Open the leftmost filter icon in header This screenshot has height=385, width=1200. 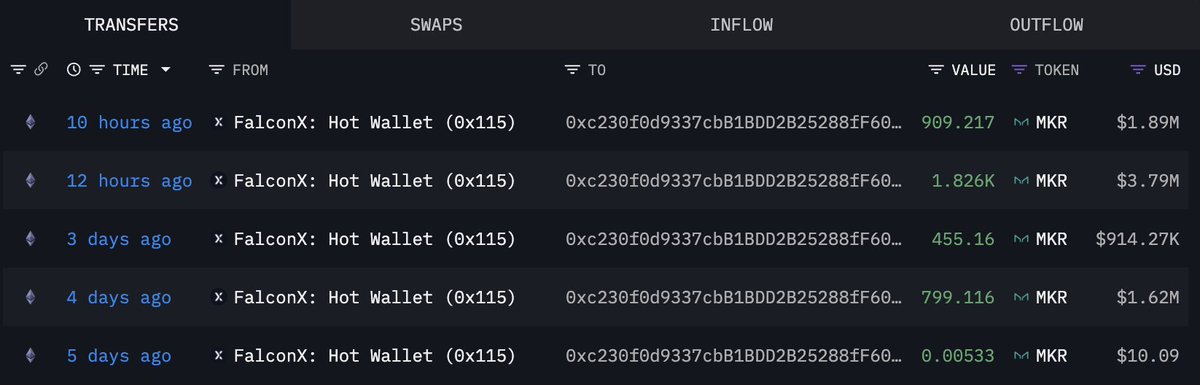coord(18,70)
